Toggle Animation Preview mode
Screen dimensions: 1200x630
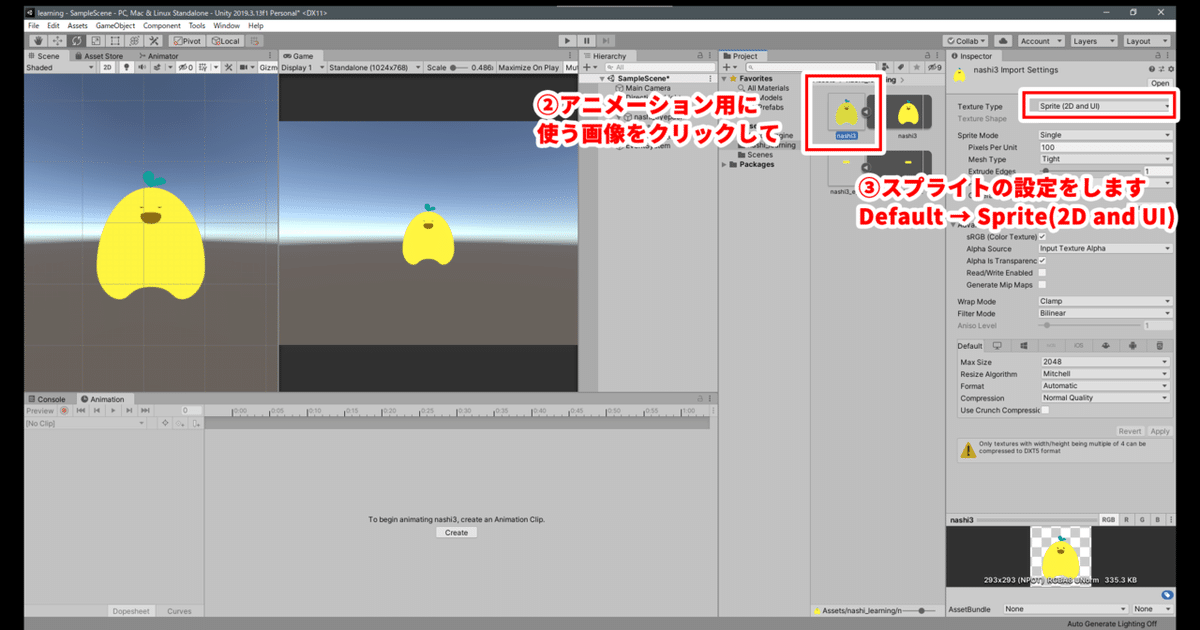pyautogui.click(x=40, y=411)
